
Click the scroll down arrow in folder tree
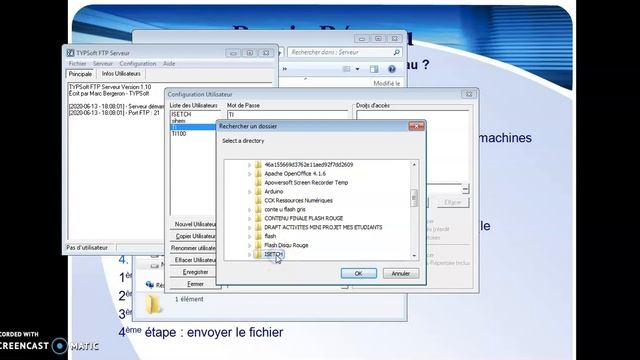coord(414,256)
